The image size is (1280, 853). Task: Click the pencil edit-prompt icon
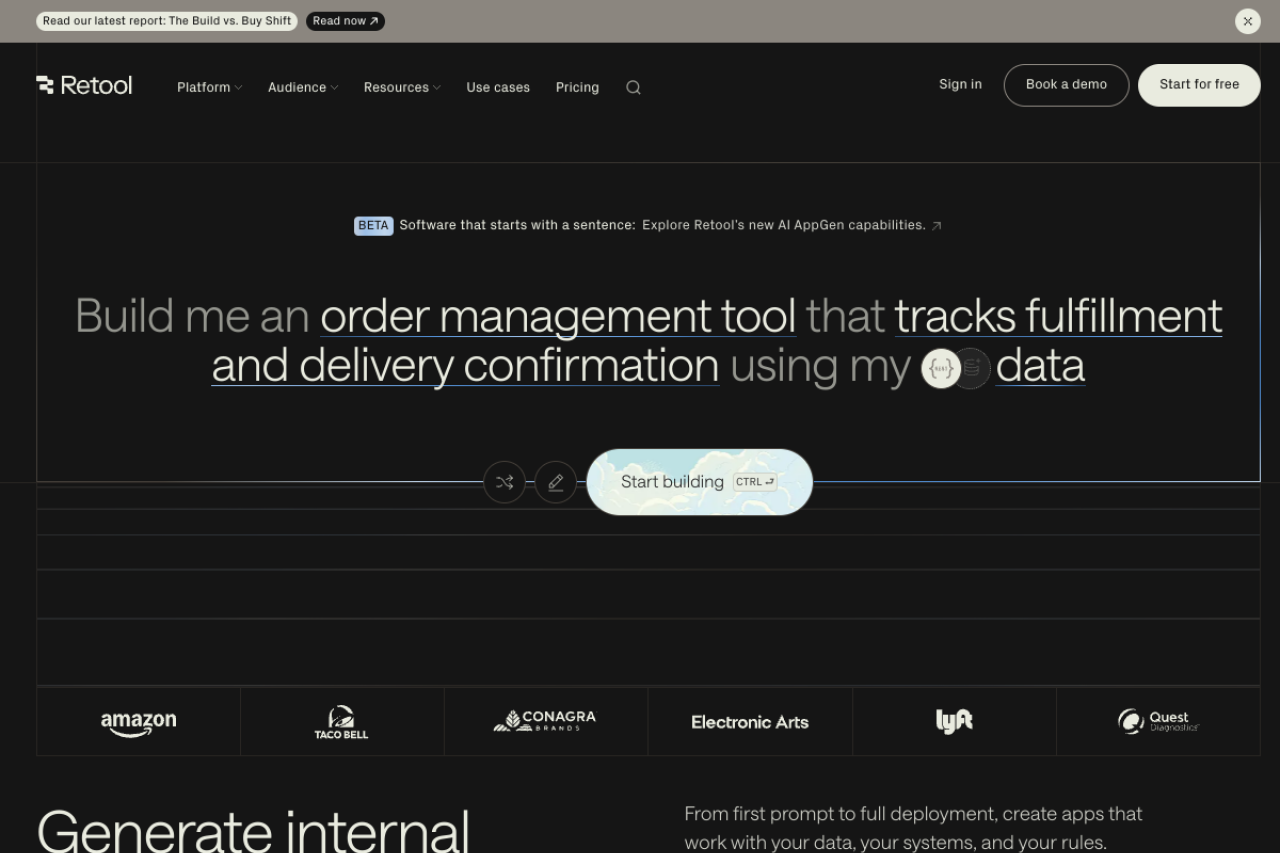(556, 482)
